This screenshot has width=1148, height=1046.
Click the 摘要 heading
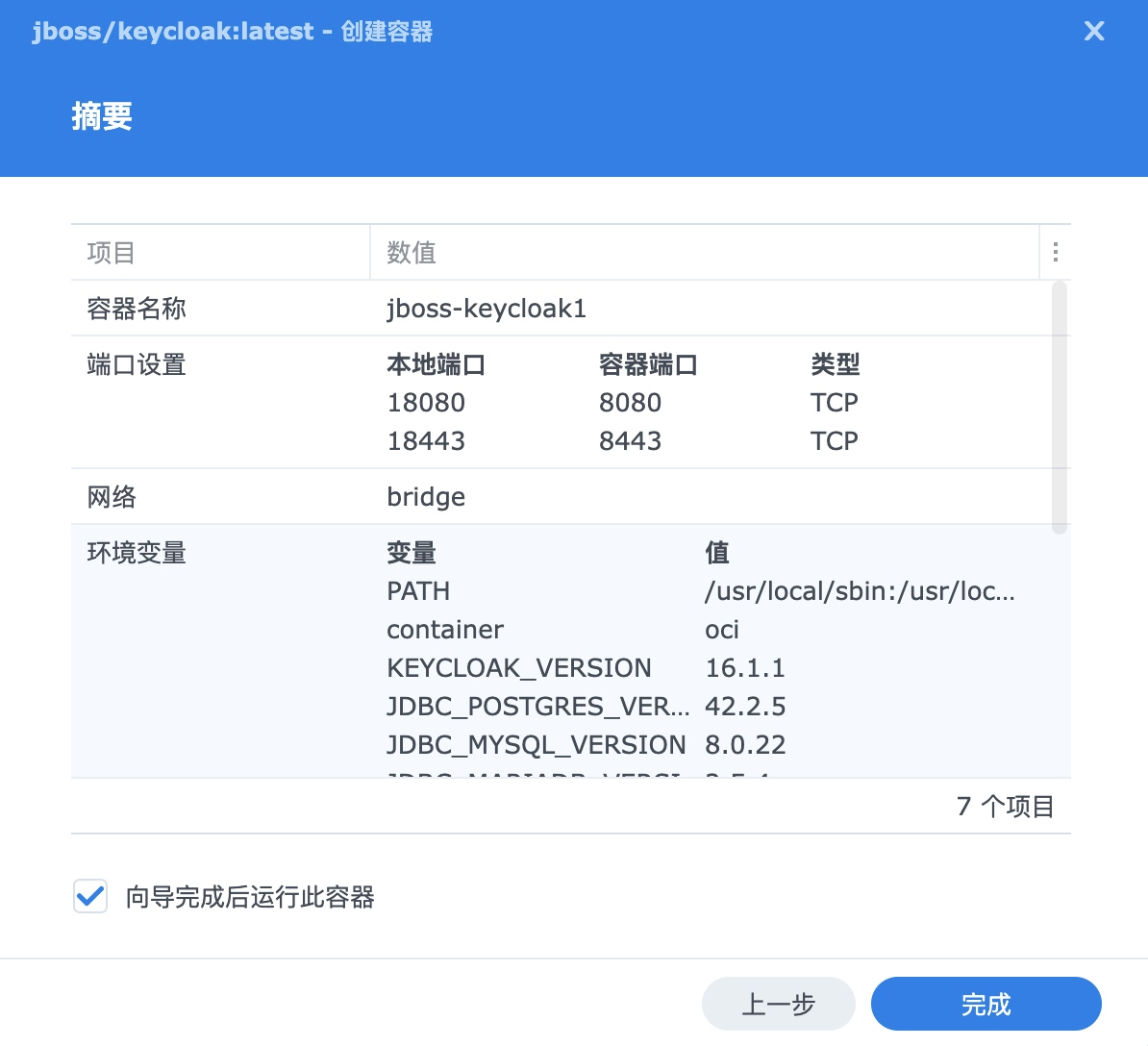pyautogui.click(x=102, y=115)
